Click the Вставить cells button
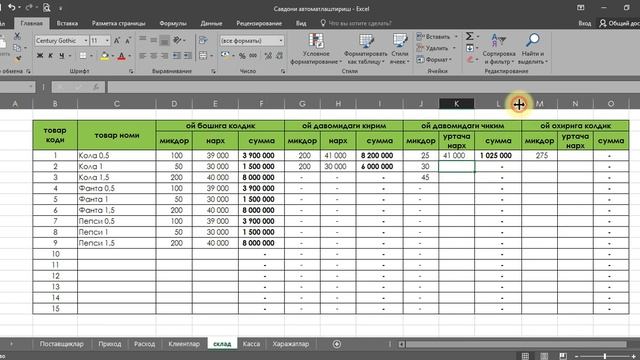This screenshot has height=360, width=640. [437, 36]
